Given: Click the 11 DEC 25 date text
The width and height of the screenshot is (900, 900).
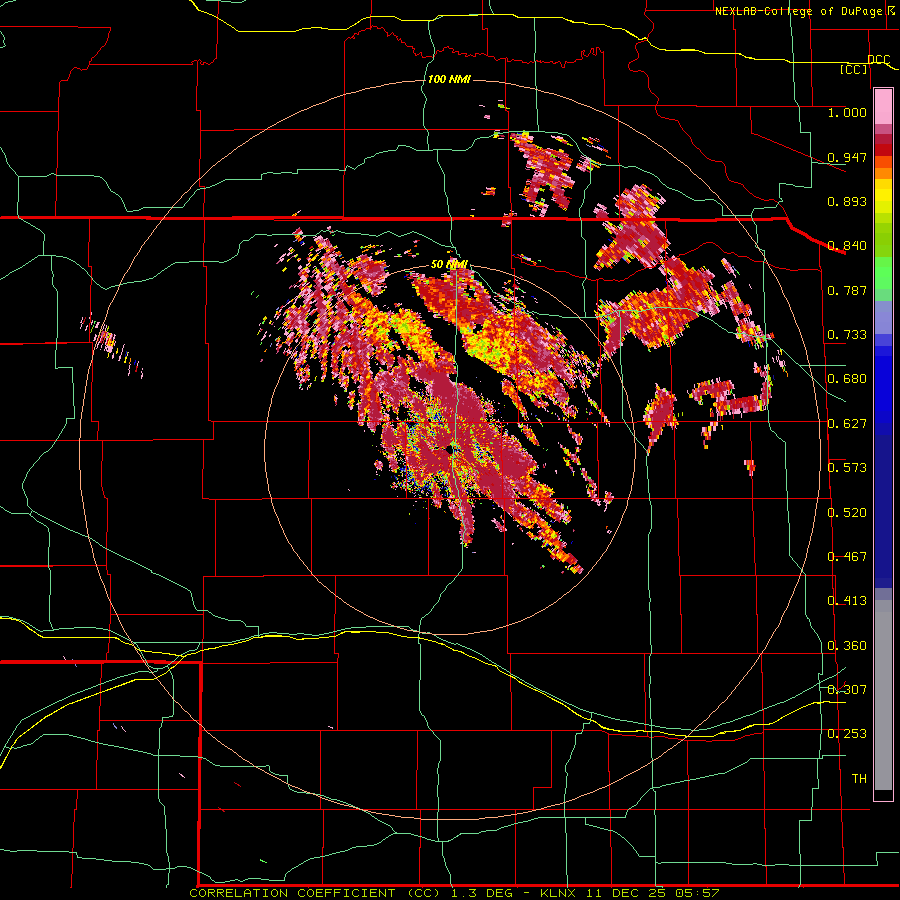Looking at the screenshot, I should 626,893.
